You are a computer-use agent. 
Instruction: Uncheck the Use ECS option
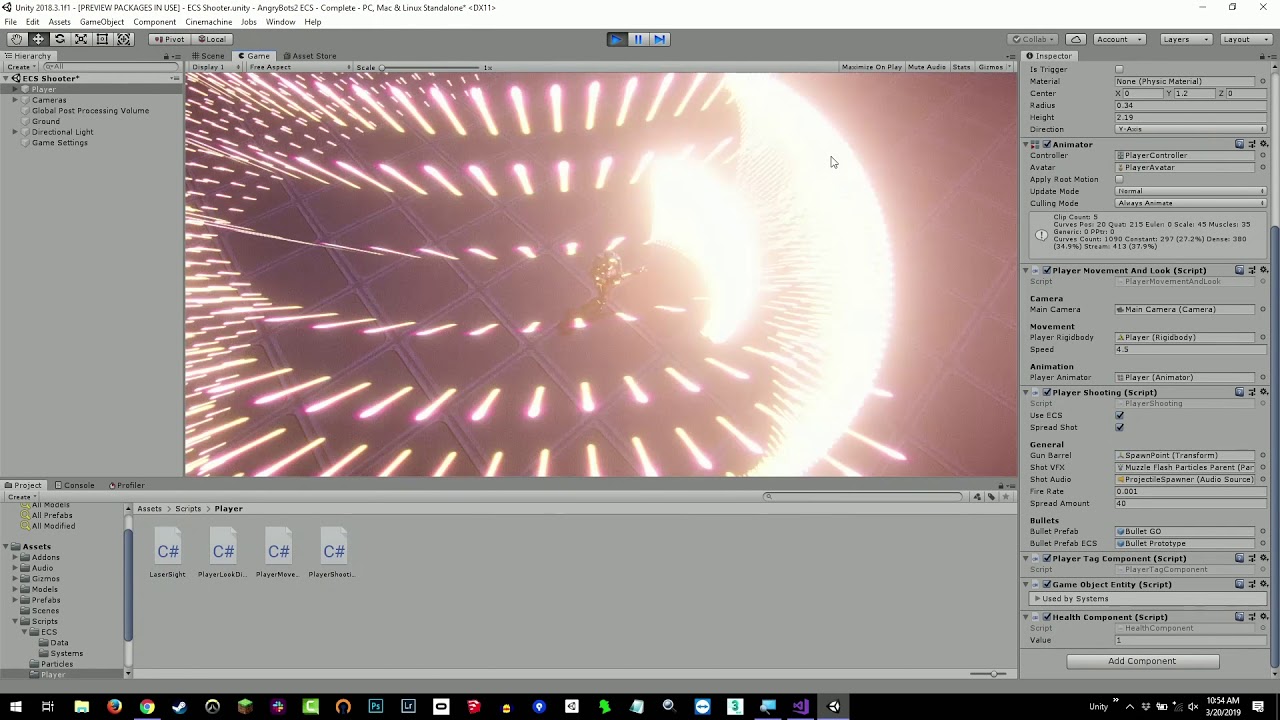point(1119,415)
